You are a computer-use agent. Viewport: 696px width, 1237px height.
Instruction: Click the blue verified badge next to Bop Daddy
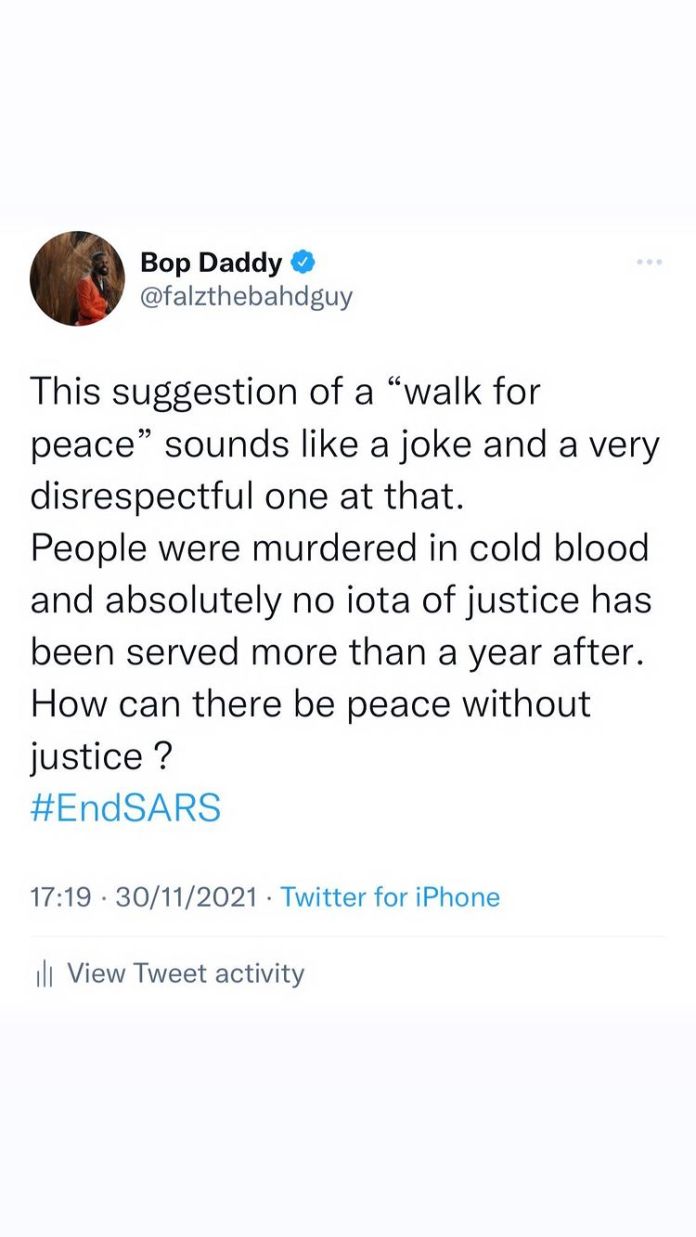point(304,263)
